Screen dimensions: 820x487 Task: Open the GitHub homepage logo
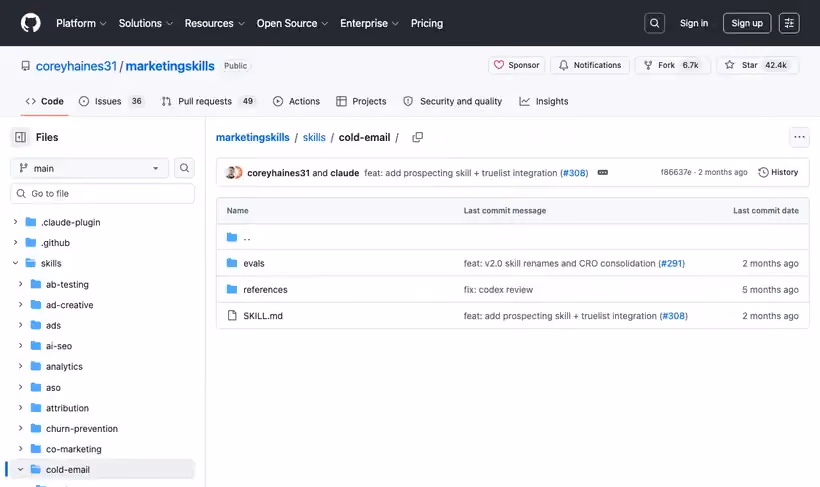tap(30, 23)
